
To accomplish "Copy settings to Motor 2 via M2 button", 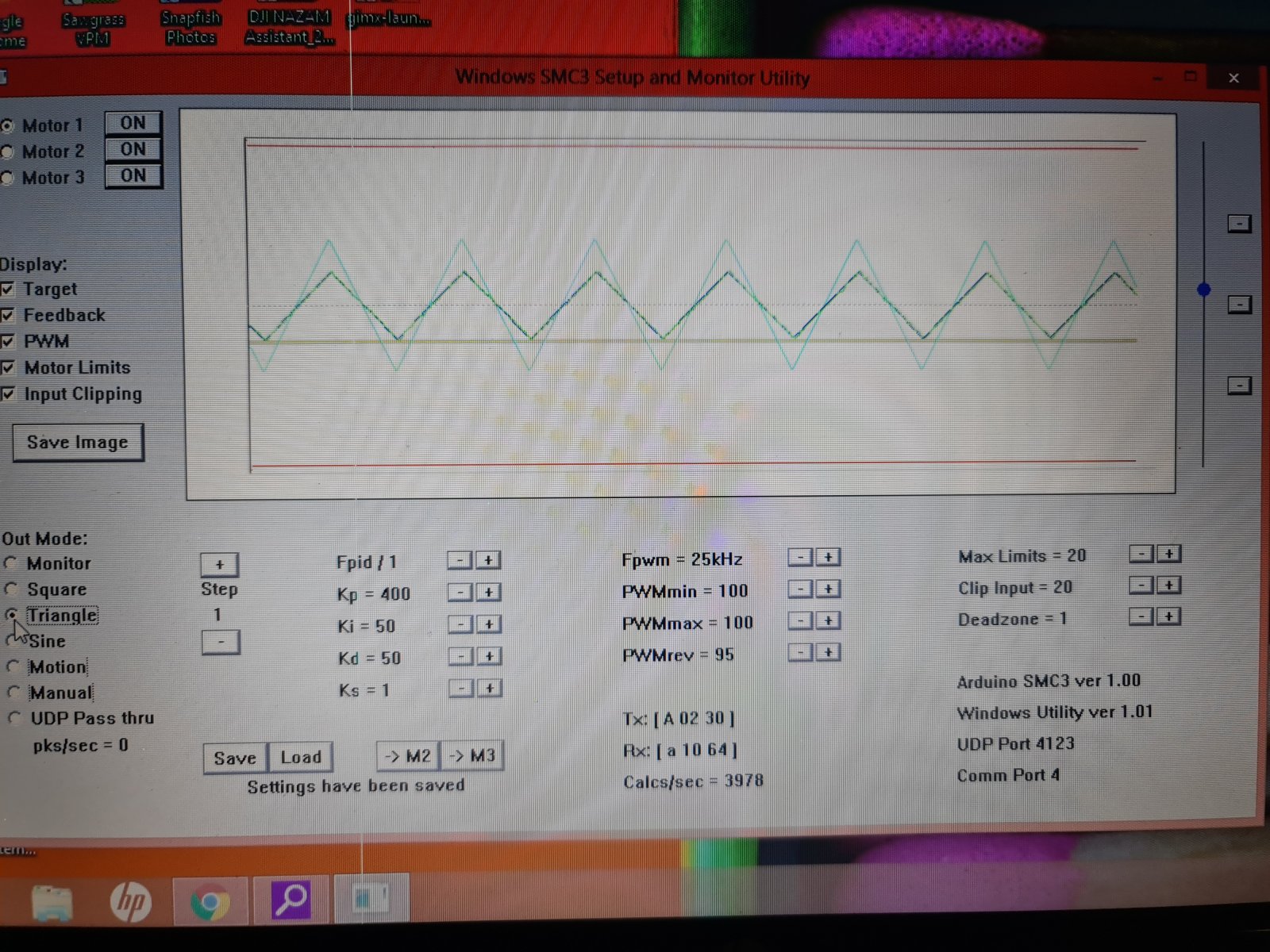I will (x=410, y=756).
